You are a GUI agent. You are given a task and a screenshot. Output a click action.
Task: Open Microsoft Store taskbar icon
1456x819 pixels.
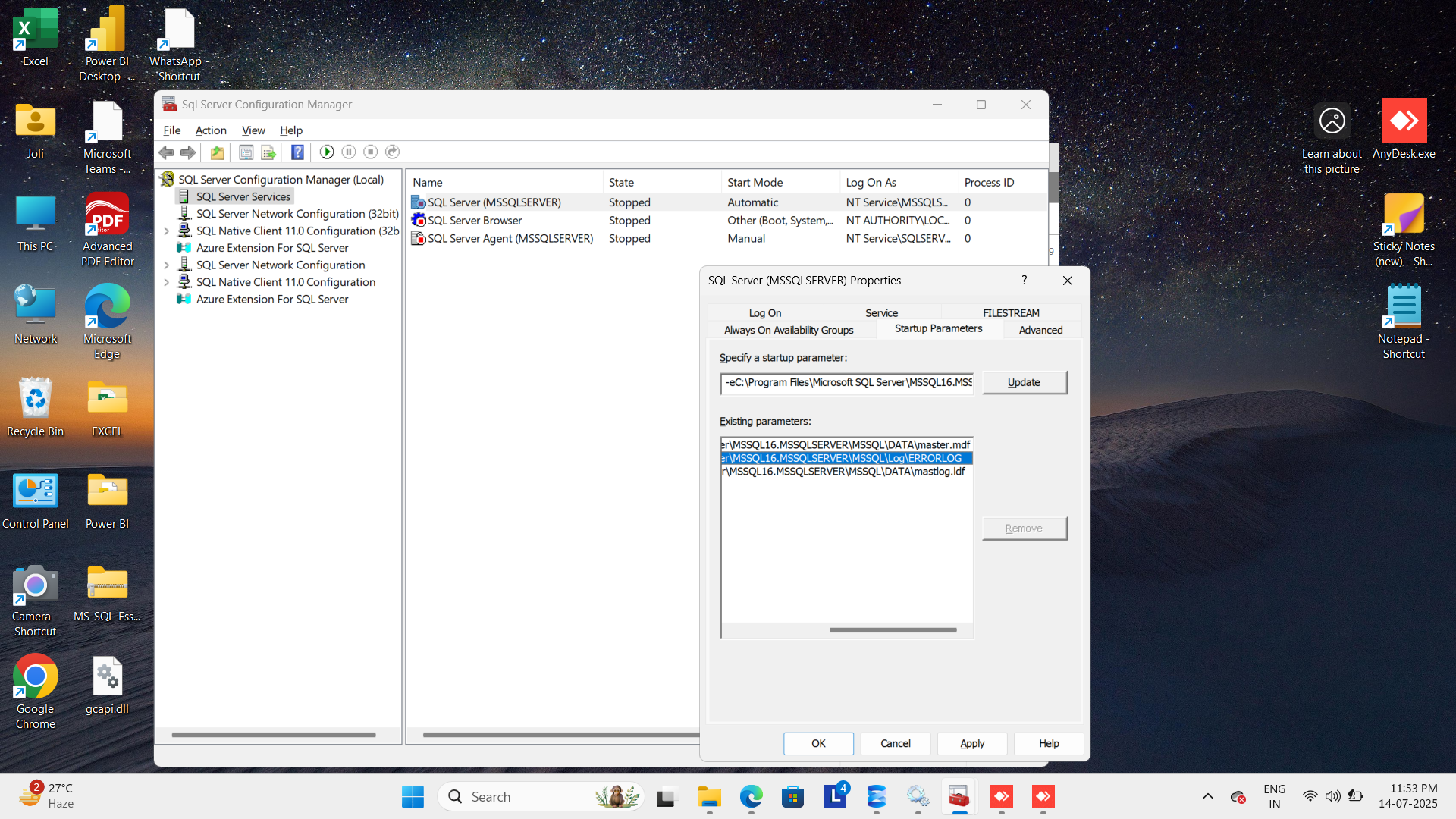click(792, 797)
